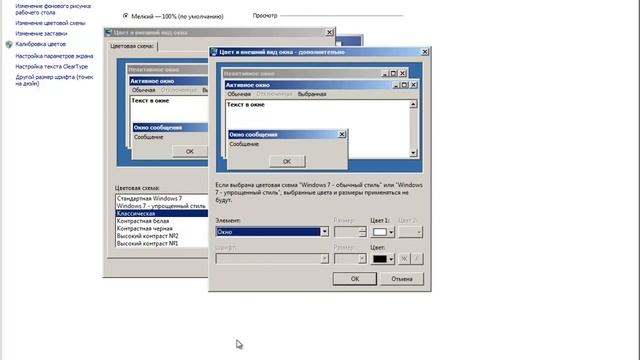This screenshot has width=640, height=360.
Task: Click the close icon of Окно сообщения preview
Action: click(342, 134)
